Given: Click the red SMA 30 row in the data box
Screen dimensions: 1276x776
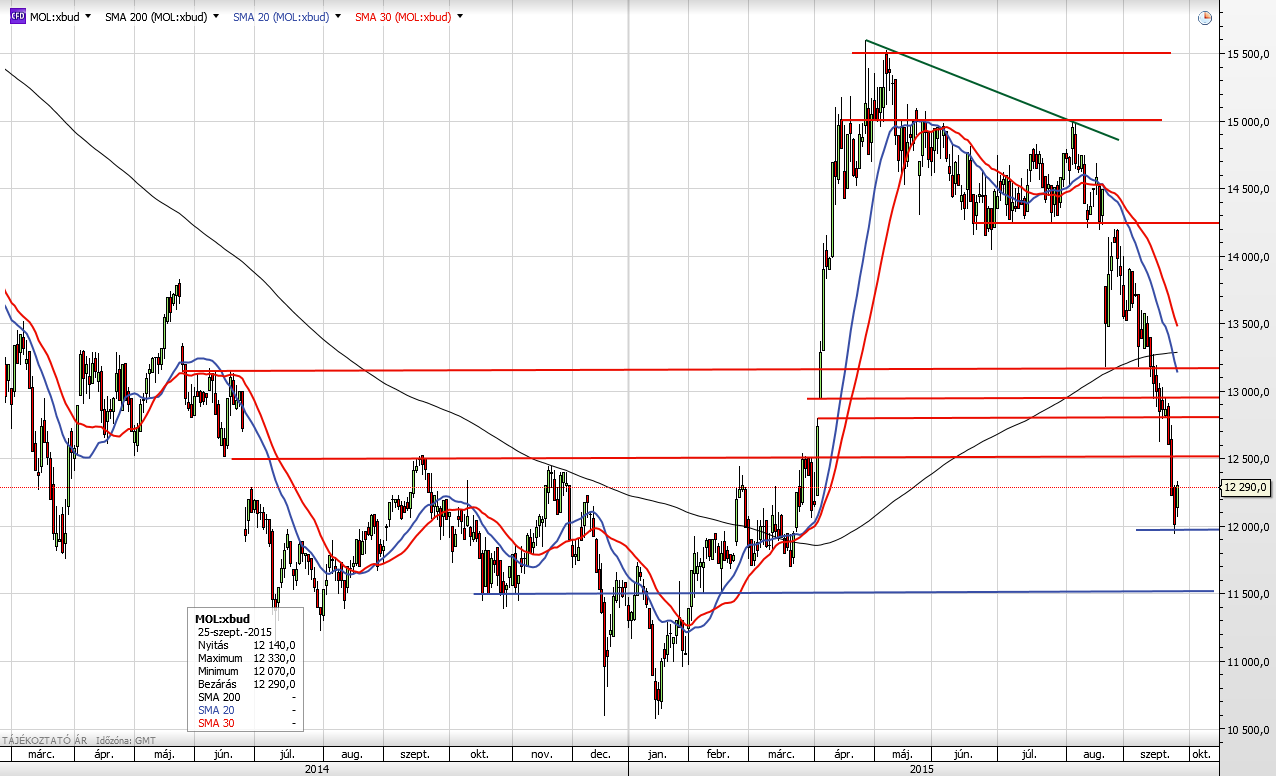Looking at the screenshot, I should coord(246,723).
